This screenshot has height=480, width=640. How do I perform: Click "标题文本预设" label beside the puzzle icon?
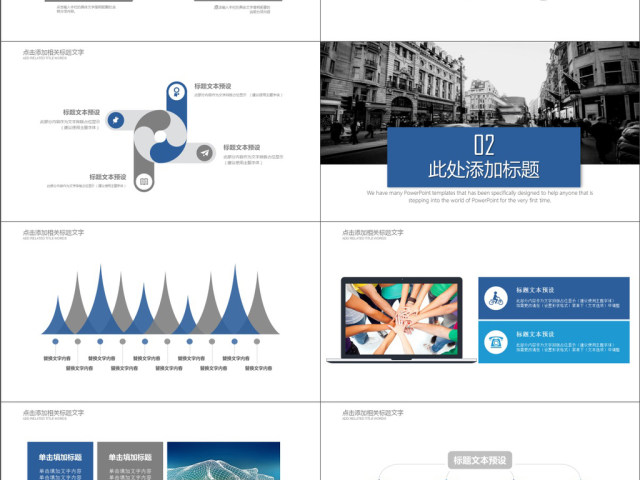[81, 112]
